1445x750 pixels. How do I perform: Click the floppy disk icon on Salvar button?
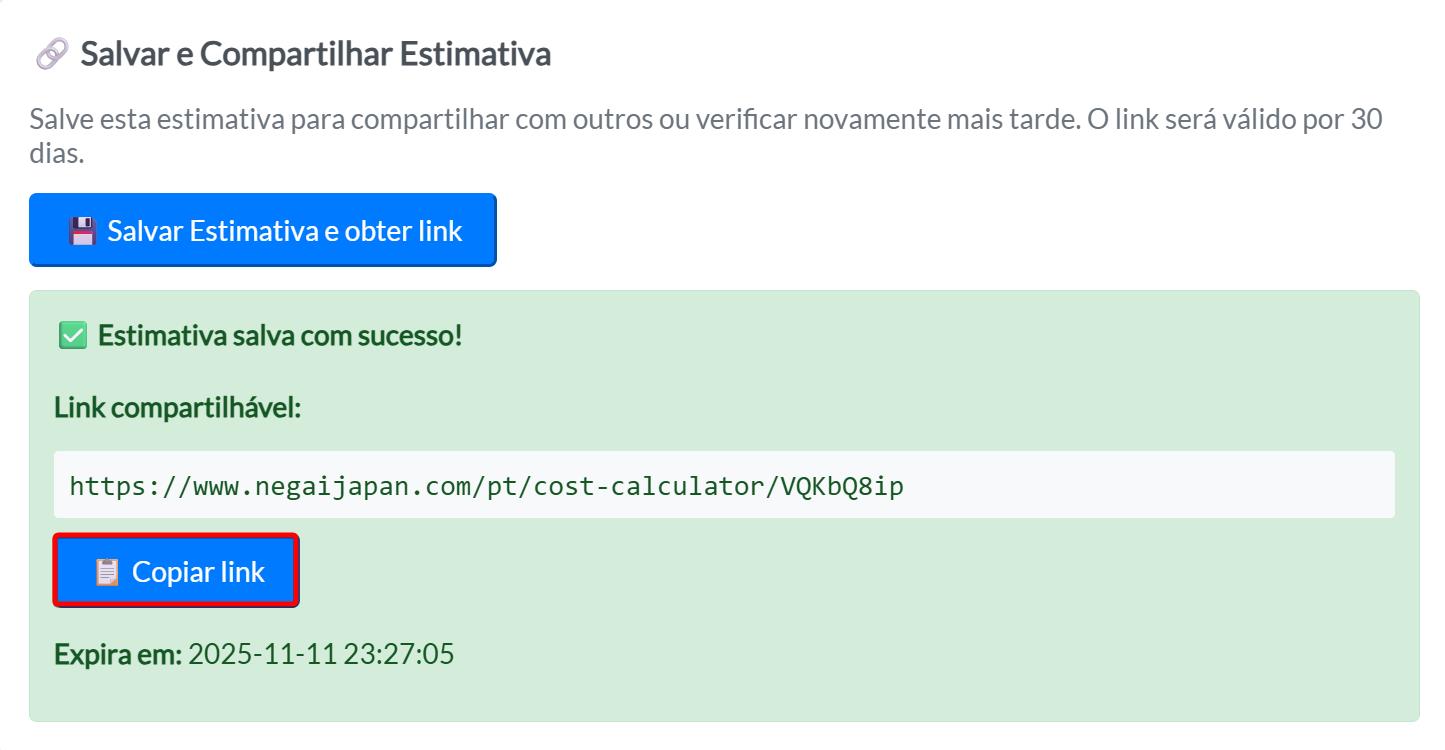82,231
